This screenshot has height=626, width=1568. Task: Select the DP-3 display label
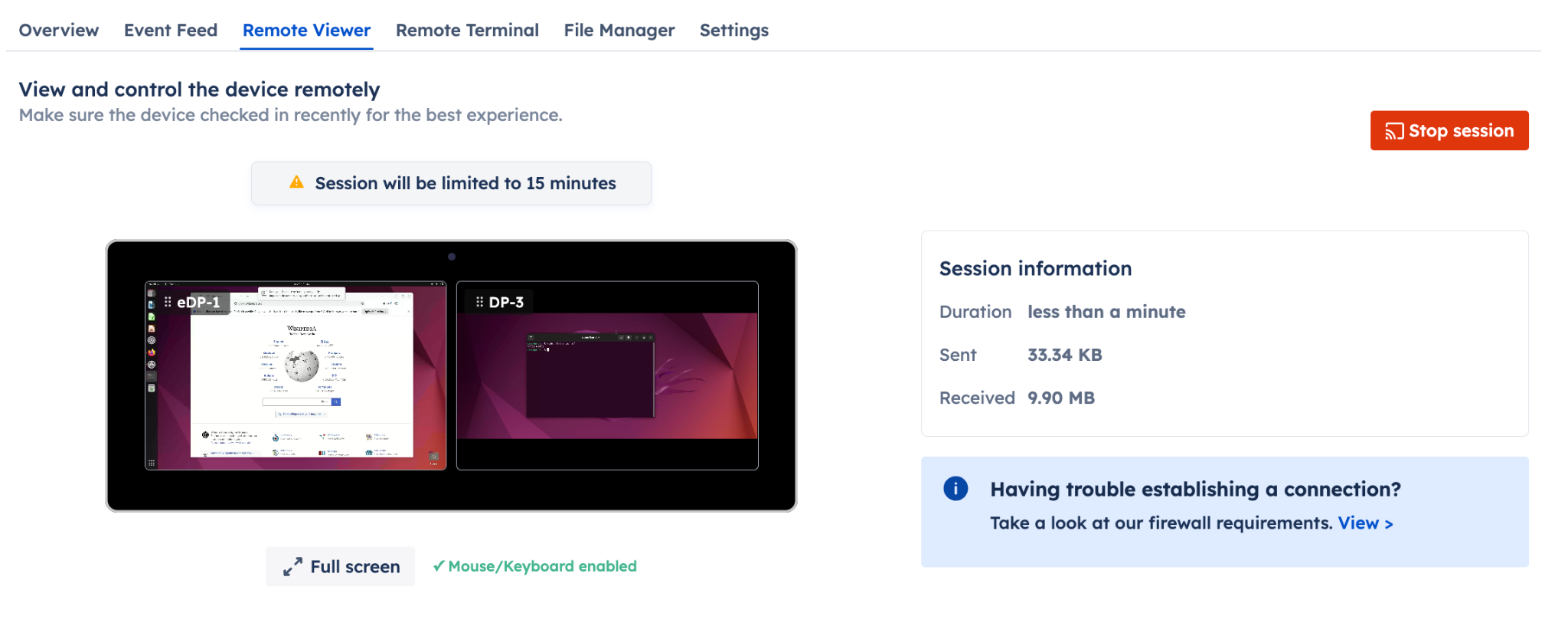pos(506,302)
